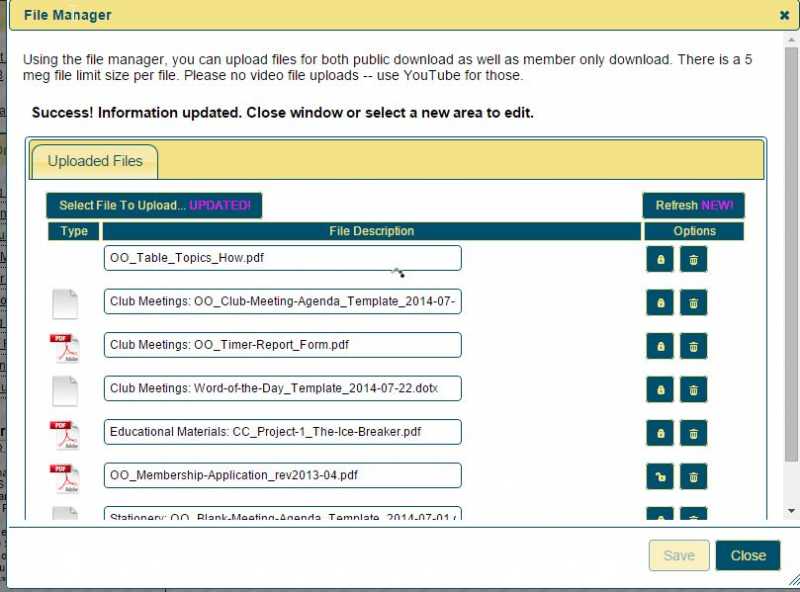Toggle lock for CC_Project-1 Ice-Breaker pdf
The height and width of the screenshot is (592, 800).
660,433
